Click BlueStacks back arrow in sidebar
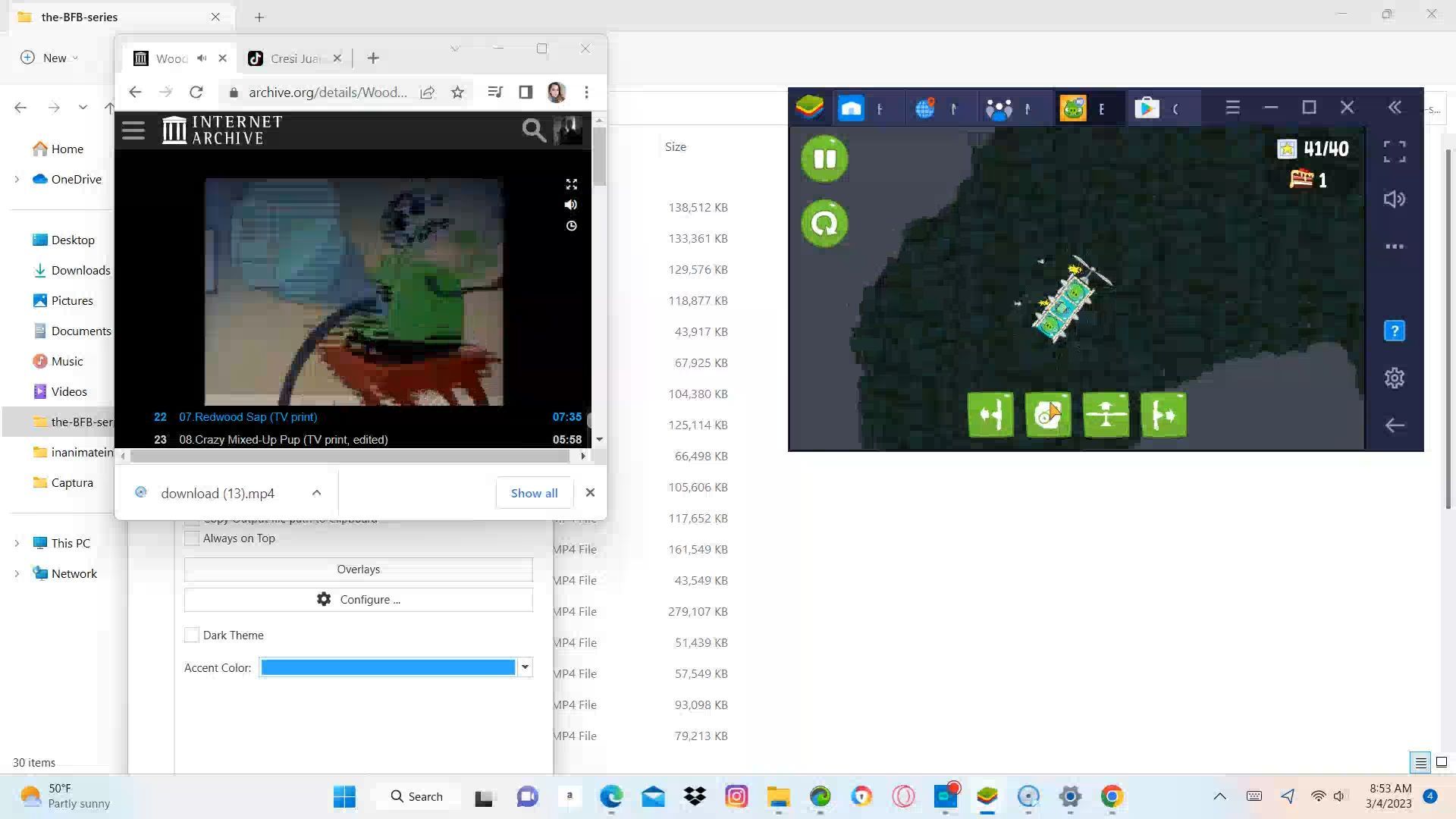 tap(1394, 425)
